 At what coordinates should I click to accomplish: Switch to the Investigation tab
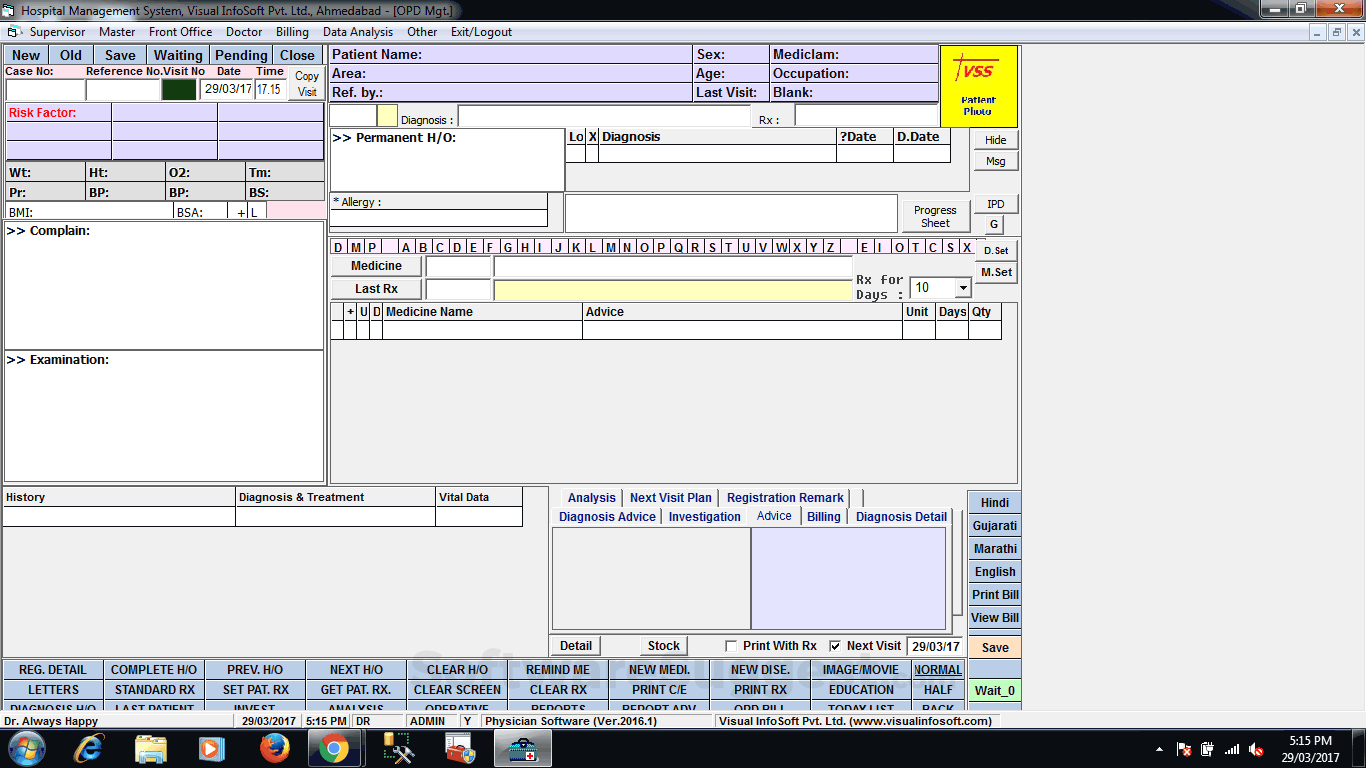click(x=704, y=517)
